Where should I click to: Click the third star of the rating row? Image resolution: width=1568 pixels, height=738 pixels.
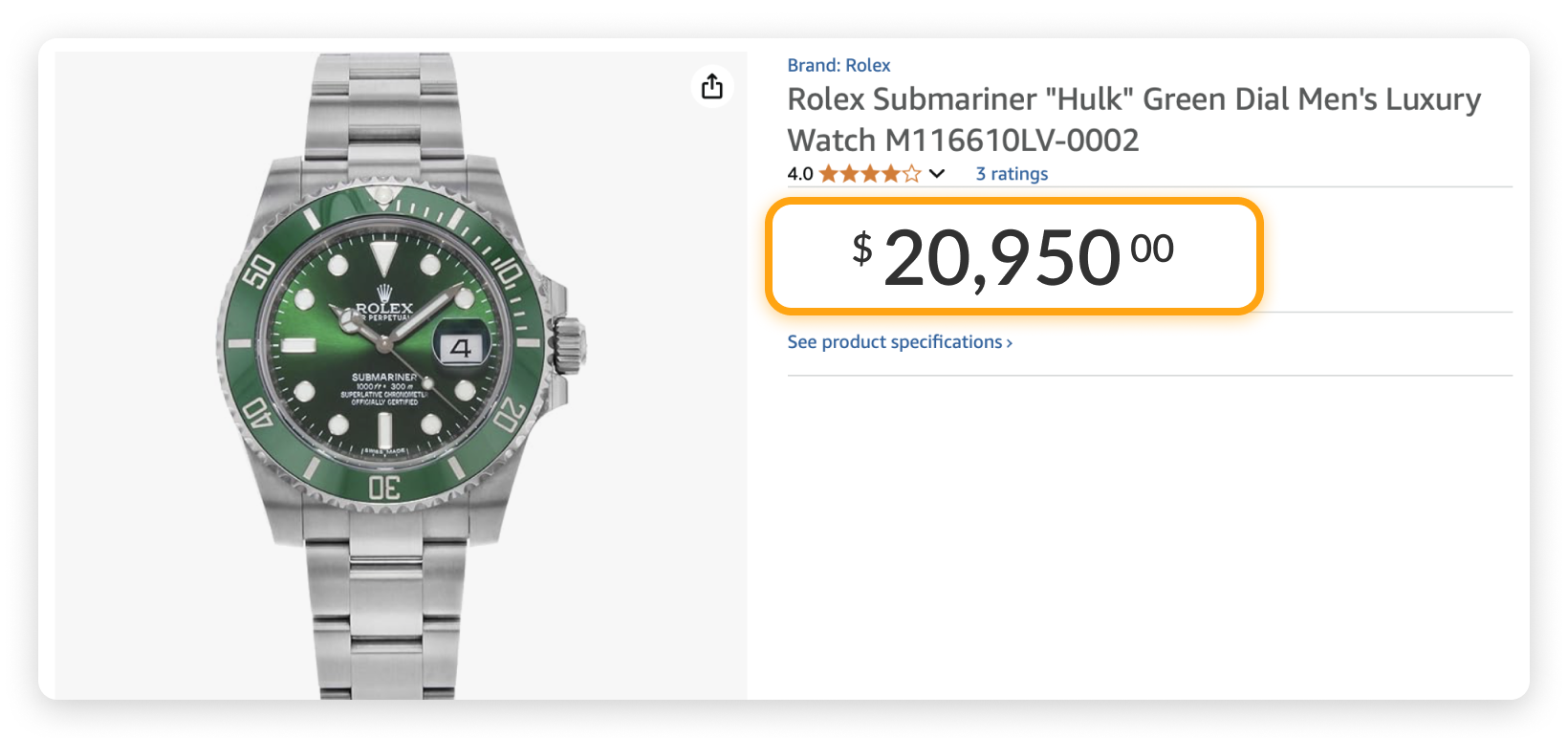tap(868, 173)
